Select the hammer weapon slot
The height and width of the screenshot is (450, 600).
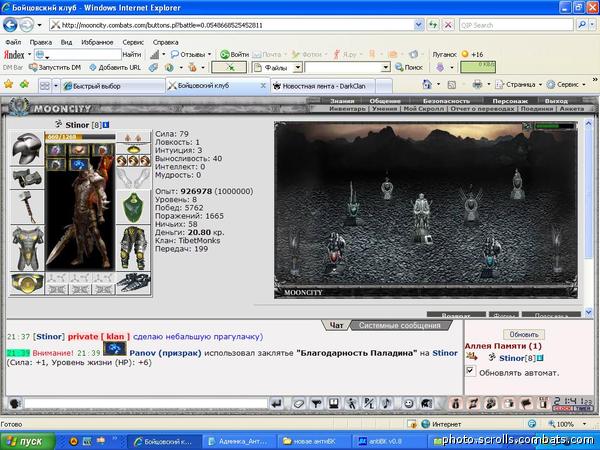pyautogui.click(x=27, y=207)
